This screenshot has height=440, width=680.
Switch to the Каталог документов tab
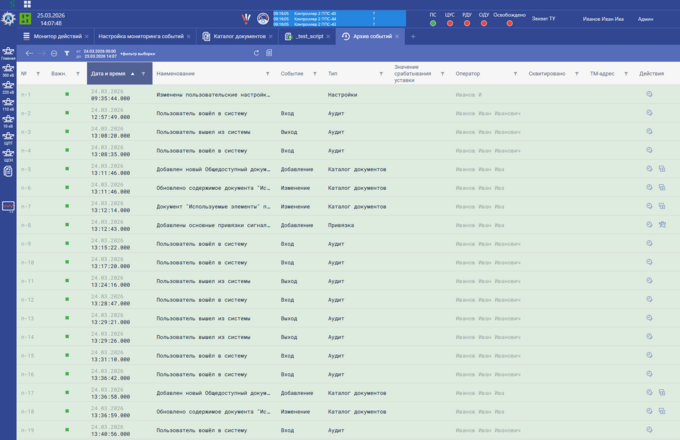click(238, 36)
